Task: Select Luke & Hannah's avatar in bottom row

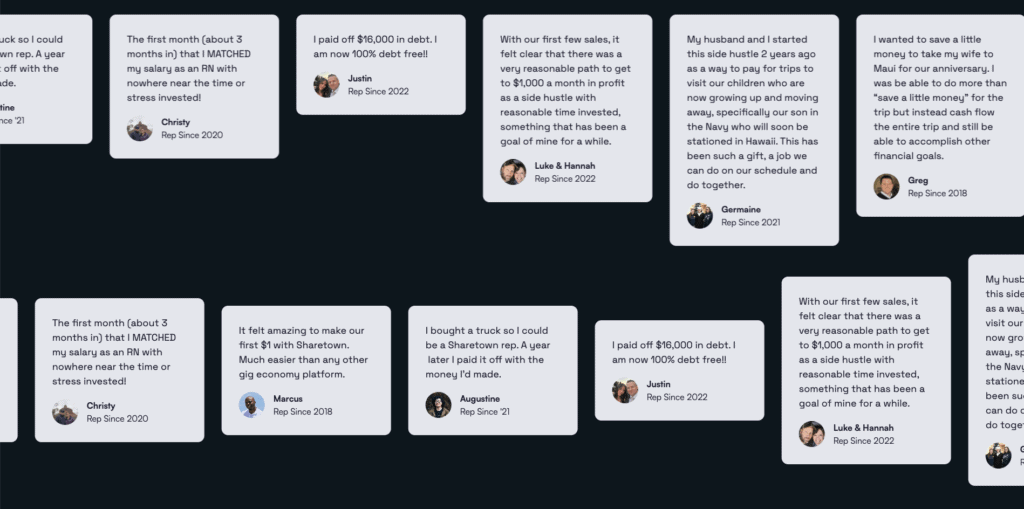Action: [812, 433]
